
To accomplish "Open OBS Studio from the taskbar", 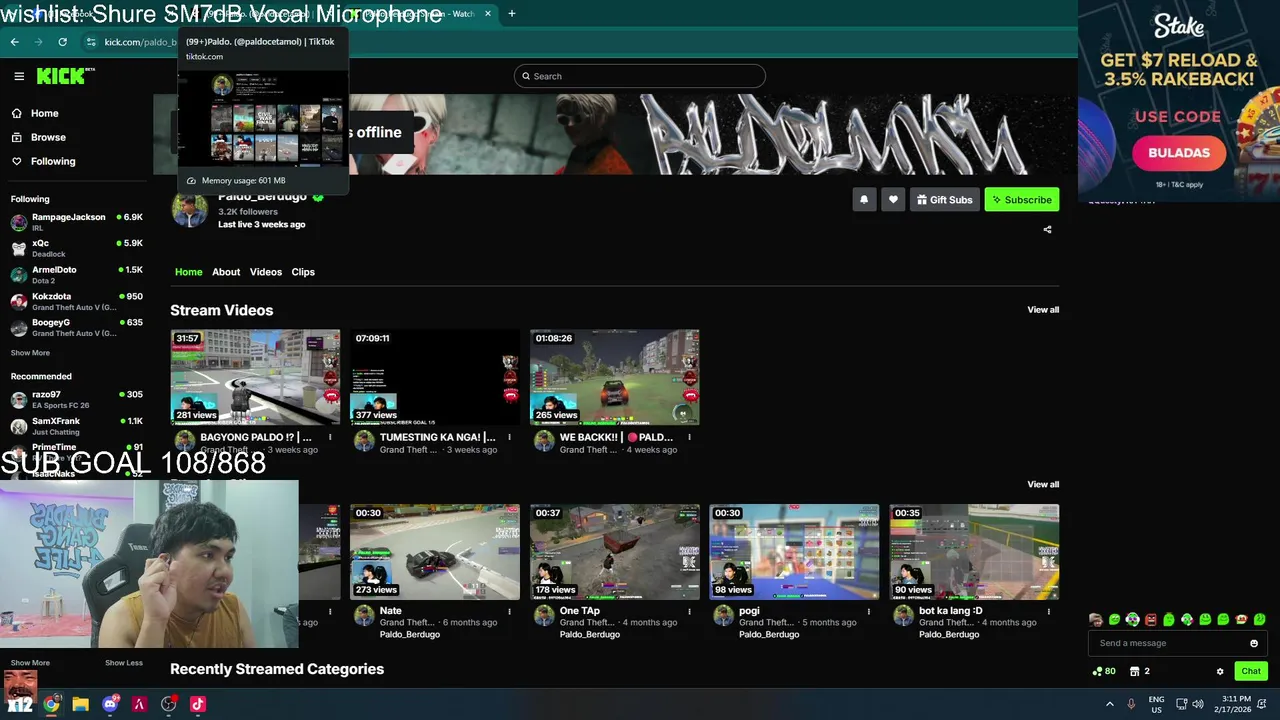I will (169, 704).
